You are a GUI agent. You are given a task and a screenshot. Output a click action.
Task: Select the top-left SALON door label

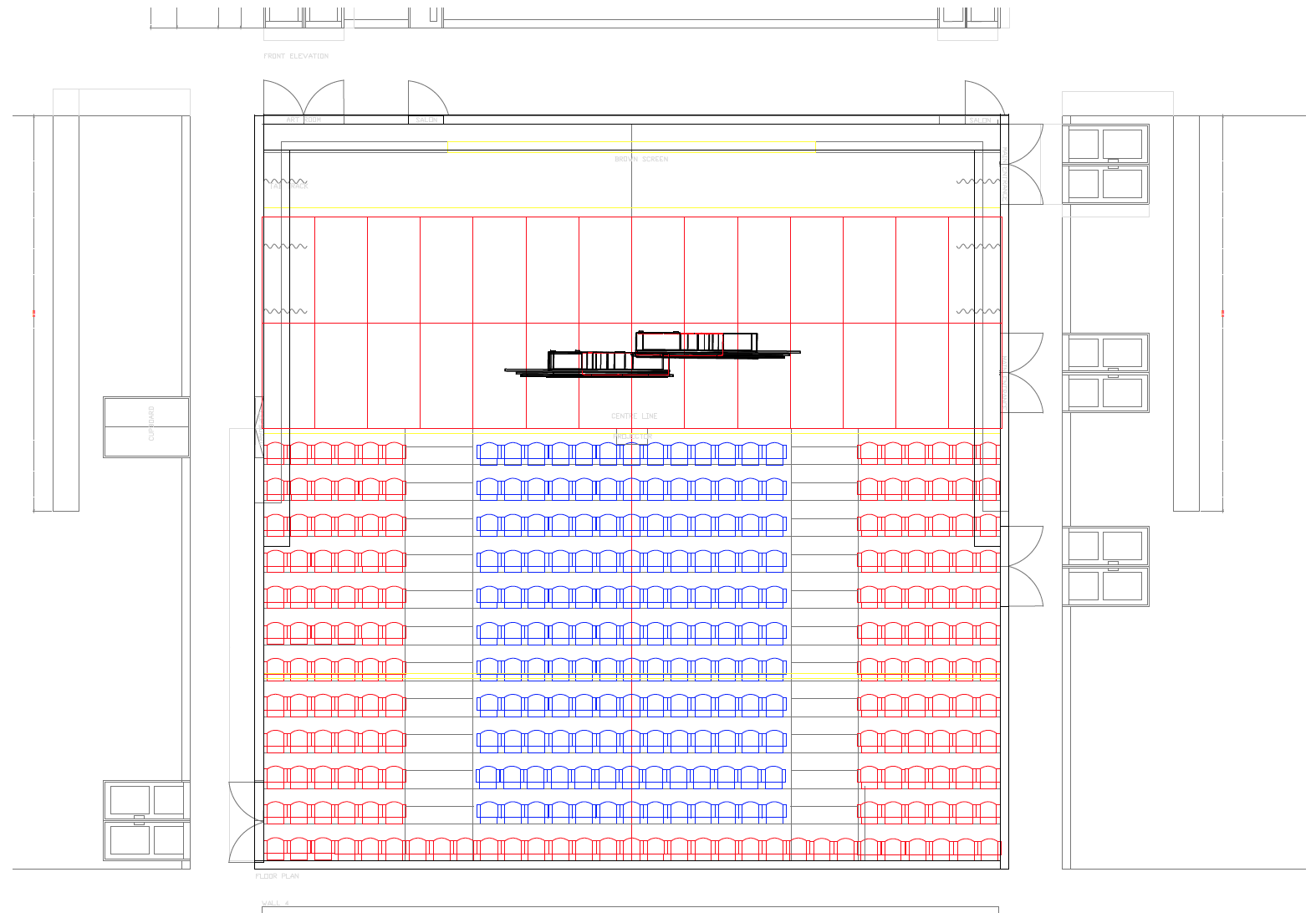(426, 120)
